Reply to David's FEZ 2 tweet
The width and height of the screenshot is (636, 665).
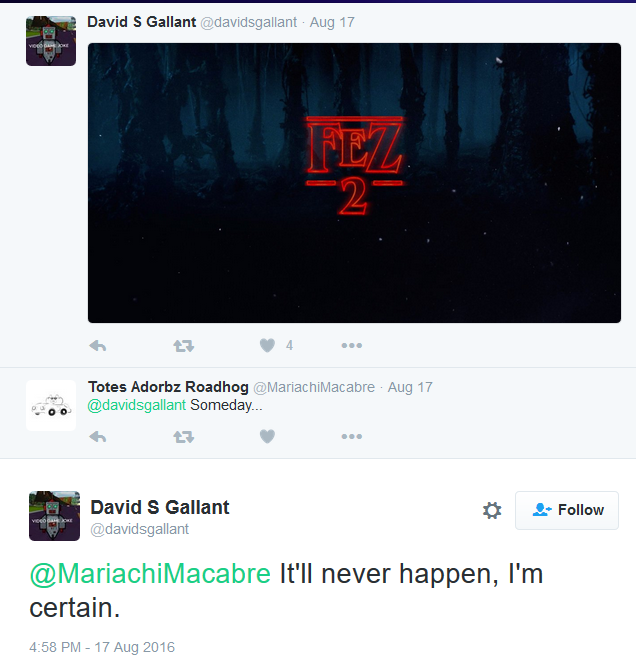98,346
